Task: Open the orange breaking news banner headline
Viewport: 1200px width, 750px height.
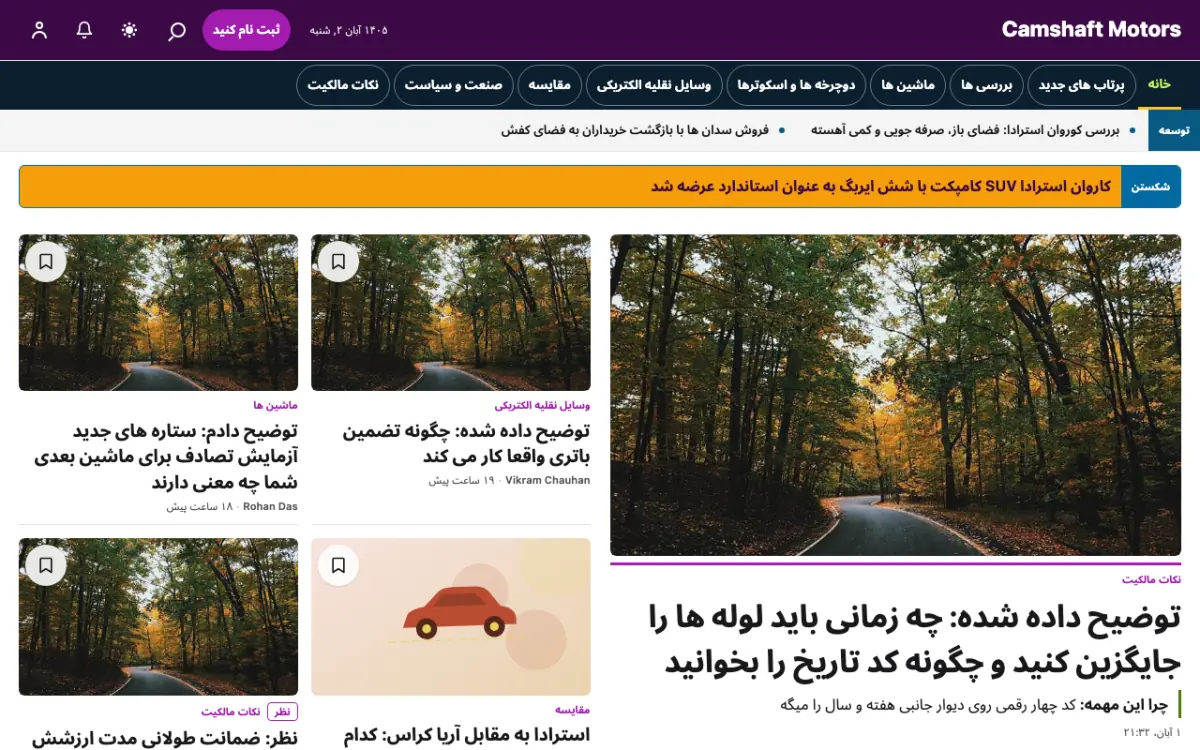Action: coord(881,187)
